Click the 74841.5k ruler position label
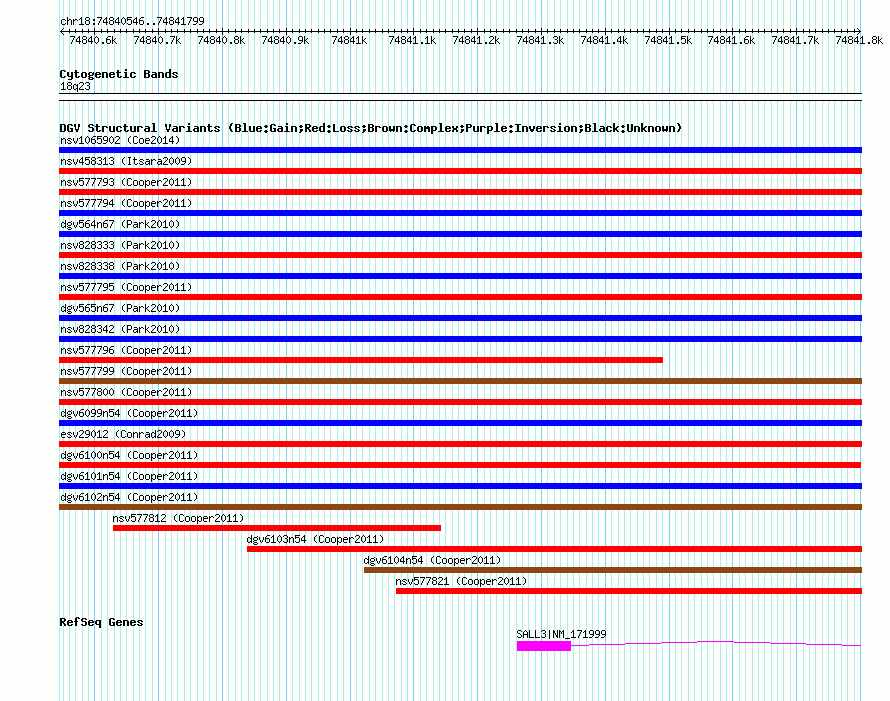Viewport: 890px width, 701px height. click(x=667, y=41)
